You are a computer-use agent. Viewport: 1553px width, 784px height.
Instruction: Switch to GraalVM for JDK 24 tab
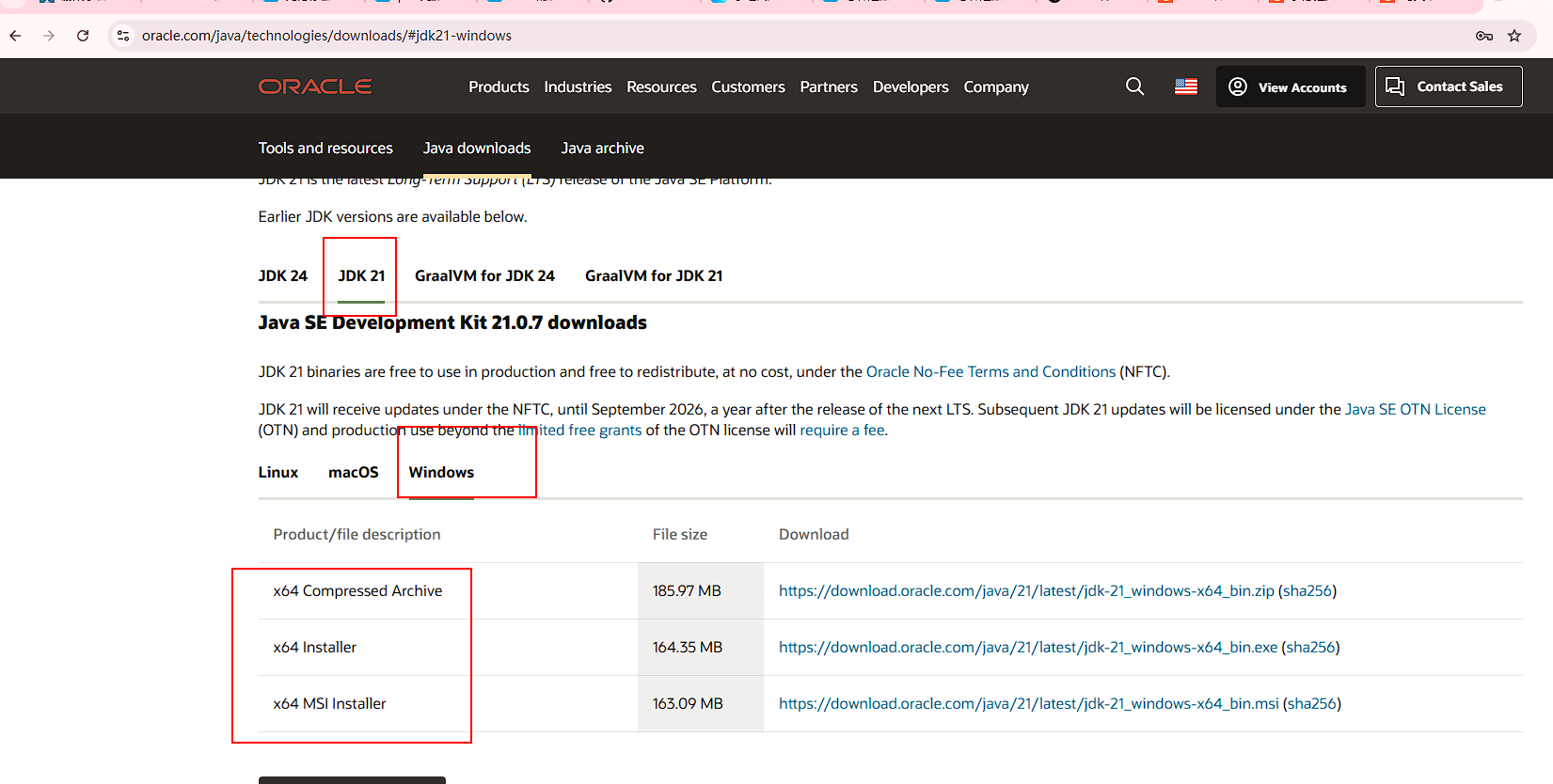point(484,275)
